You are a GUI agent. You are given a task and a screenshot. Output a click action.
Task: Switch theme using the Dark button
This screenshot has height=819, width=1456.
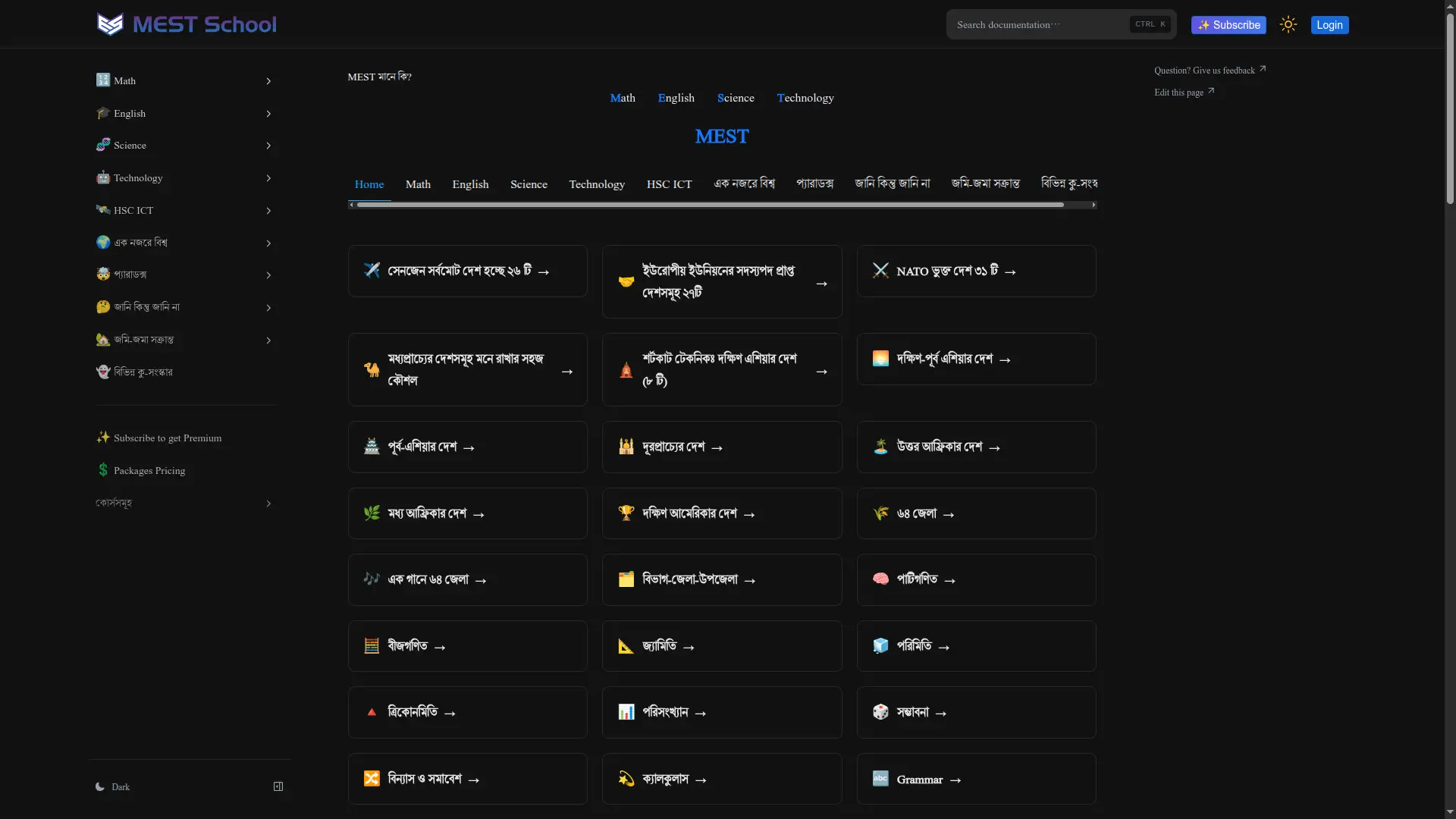113,786
